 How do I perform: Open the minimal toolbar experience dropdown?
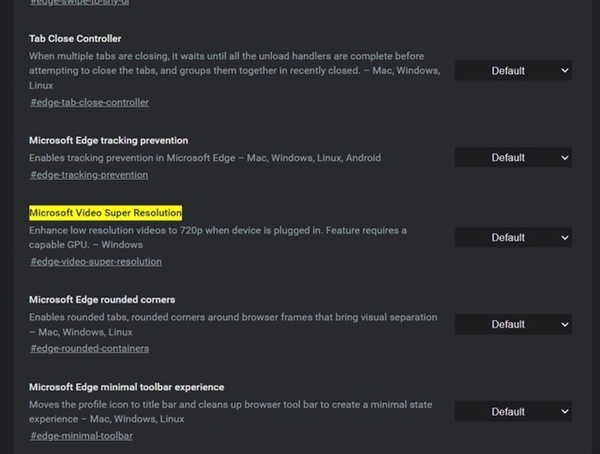(514, 412)
